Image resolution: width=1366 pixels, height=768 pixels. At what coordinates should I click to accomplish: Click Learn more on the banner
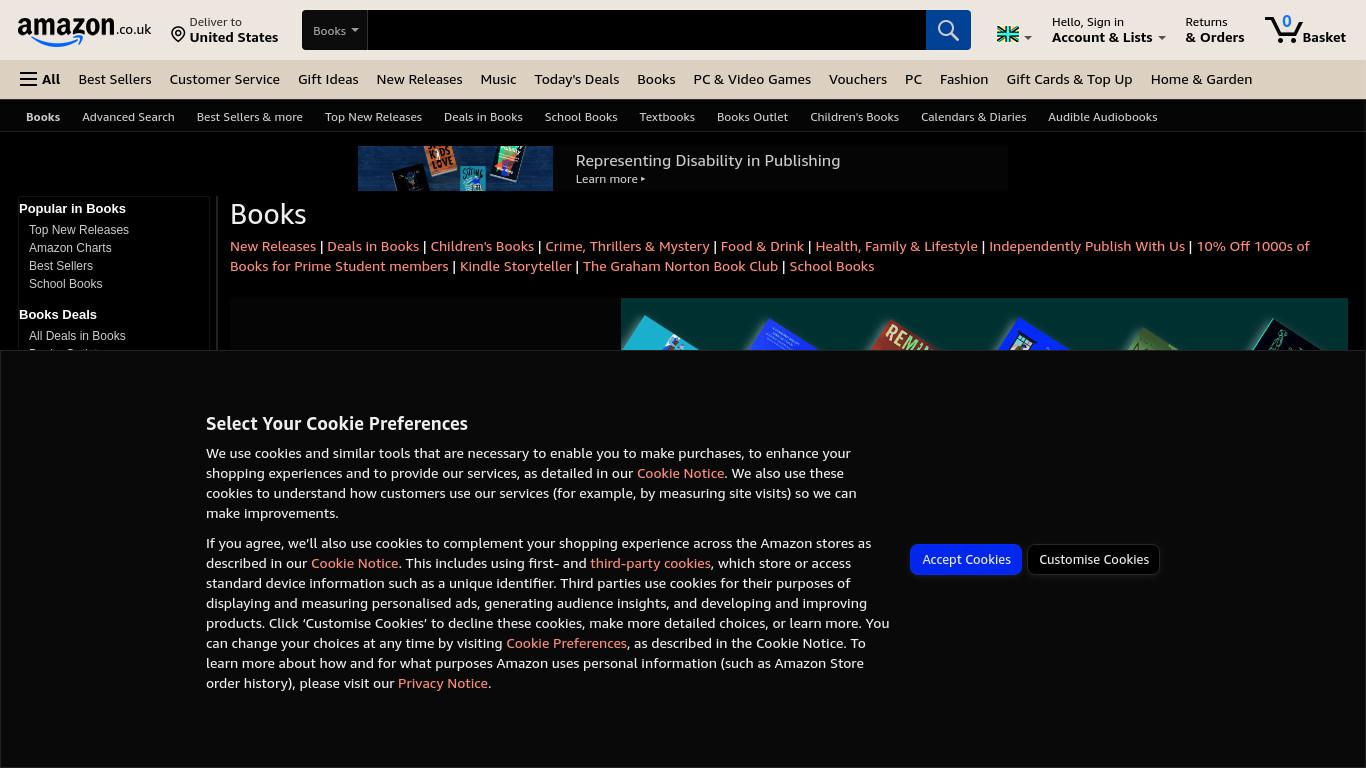pos(610,179)
